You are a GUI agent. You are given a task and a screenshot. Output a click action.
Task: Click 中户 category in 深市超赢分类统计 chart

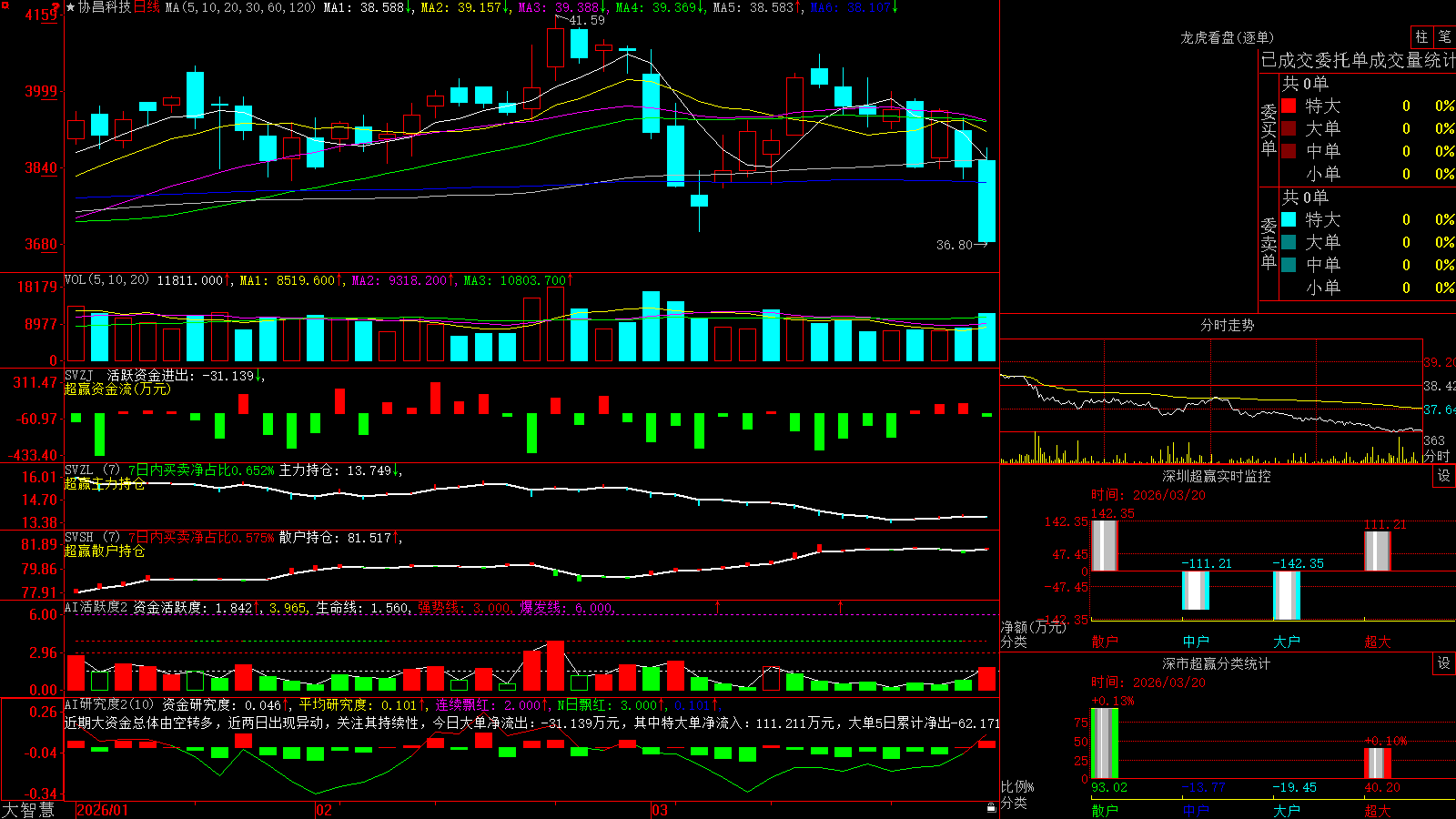click(x=1196, y=810)
